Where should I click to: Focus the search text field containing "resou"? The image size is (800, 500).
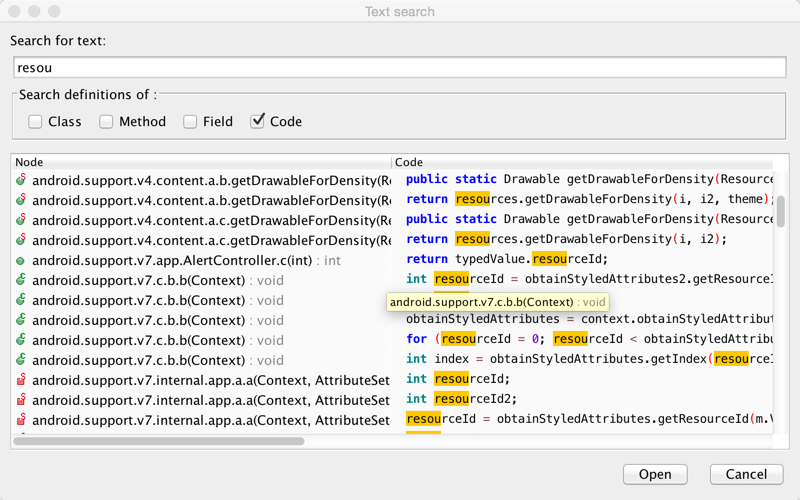tap(400, 68)
